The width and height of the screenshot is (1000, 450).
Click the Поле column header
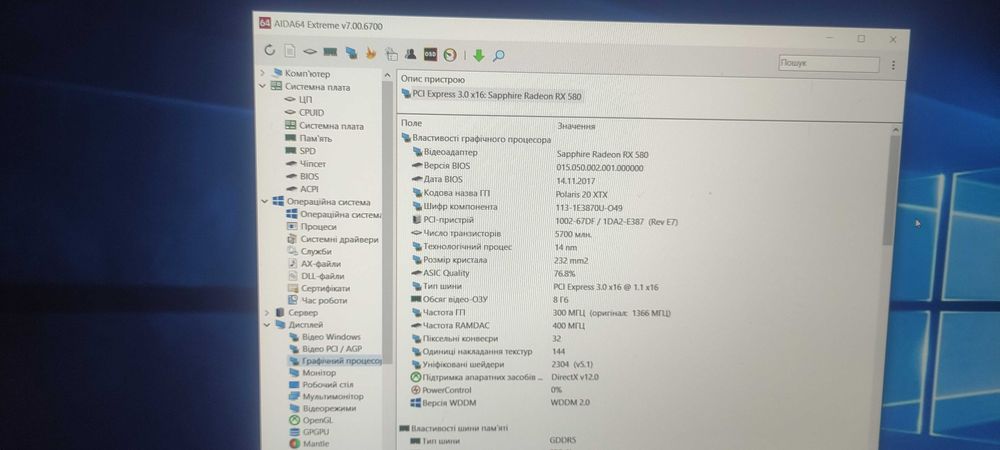click(411, 123)
